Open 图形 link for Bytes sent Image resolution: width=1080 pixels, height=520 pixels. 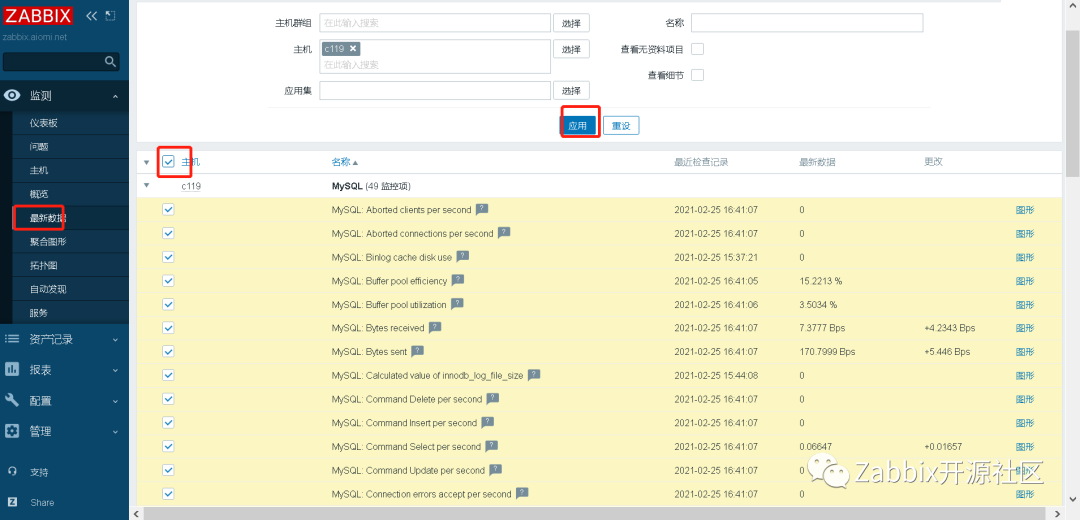1025,352
